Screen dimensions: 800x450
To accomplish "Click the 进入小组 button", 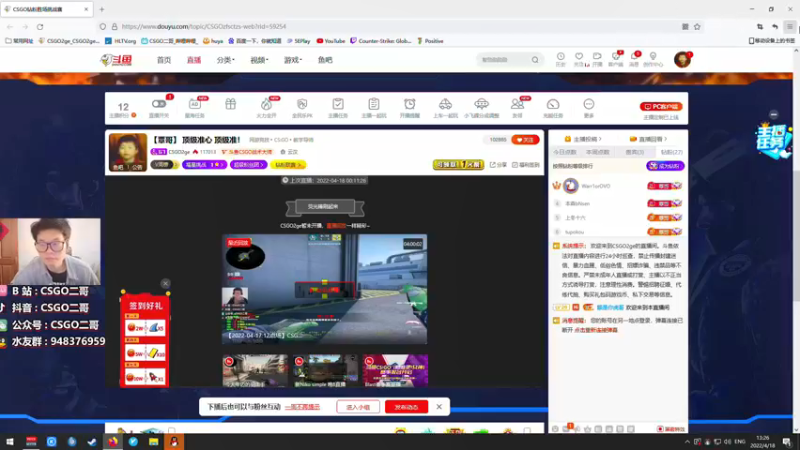I will [x=358, y=407].
